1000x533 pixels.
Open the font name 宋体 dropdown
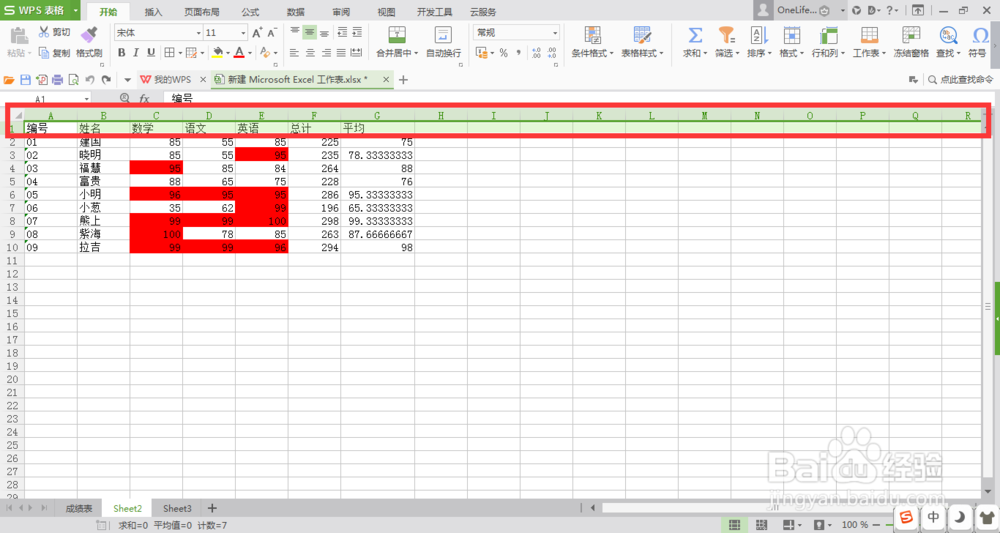(198, 33)
